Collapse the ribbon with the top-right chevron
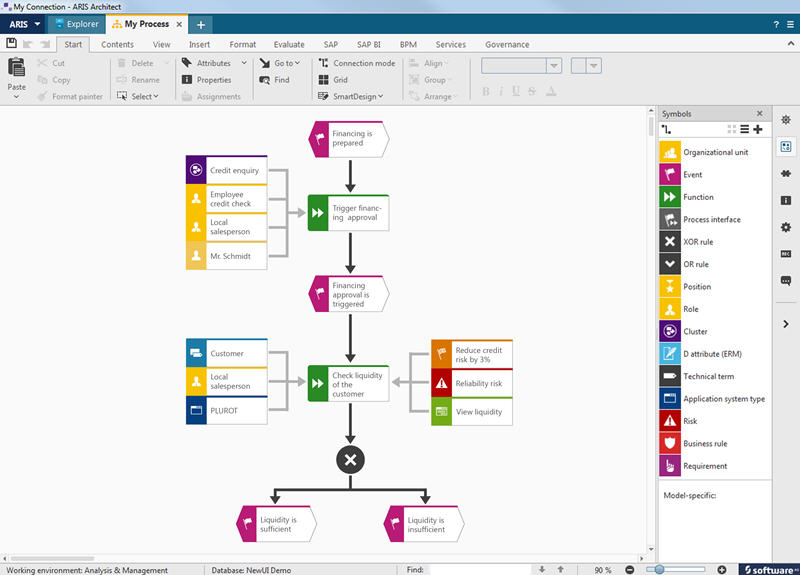 (x=790, y=44)
